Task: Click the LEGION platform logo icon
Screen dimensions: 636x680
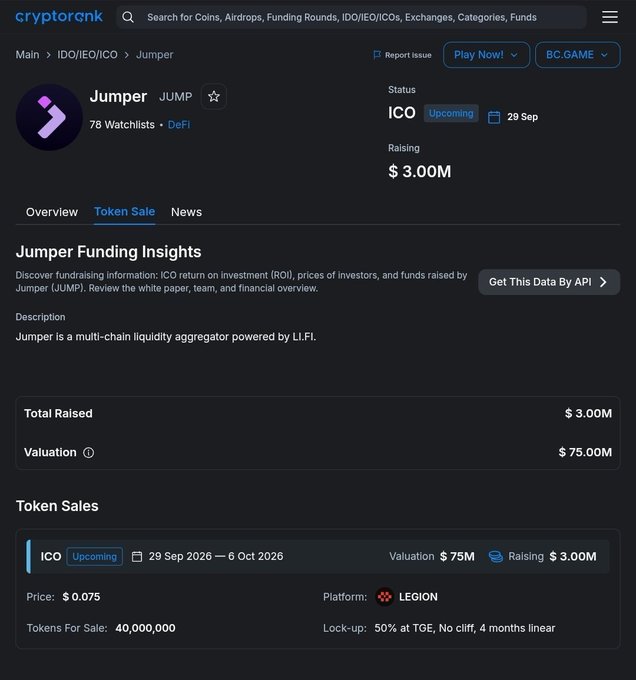Action: (385, 597)
